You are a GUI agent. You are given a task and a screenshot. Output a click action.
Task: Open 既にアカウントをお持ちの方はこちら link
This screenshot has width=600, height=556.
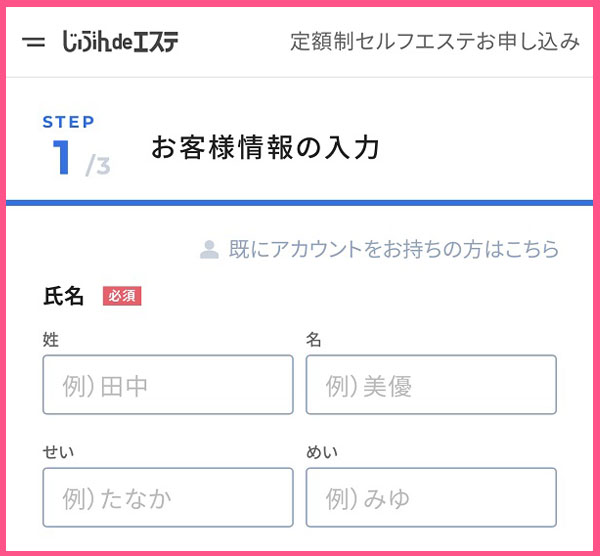coord(394,249)
